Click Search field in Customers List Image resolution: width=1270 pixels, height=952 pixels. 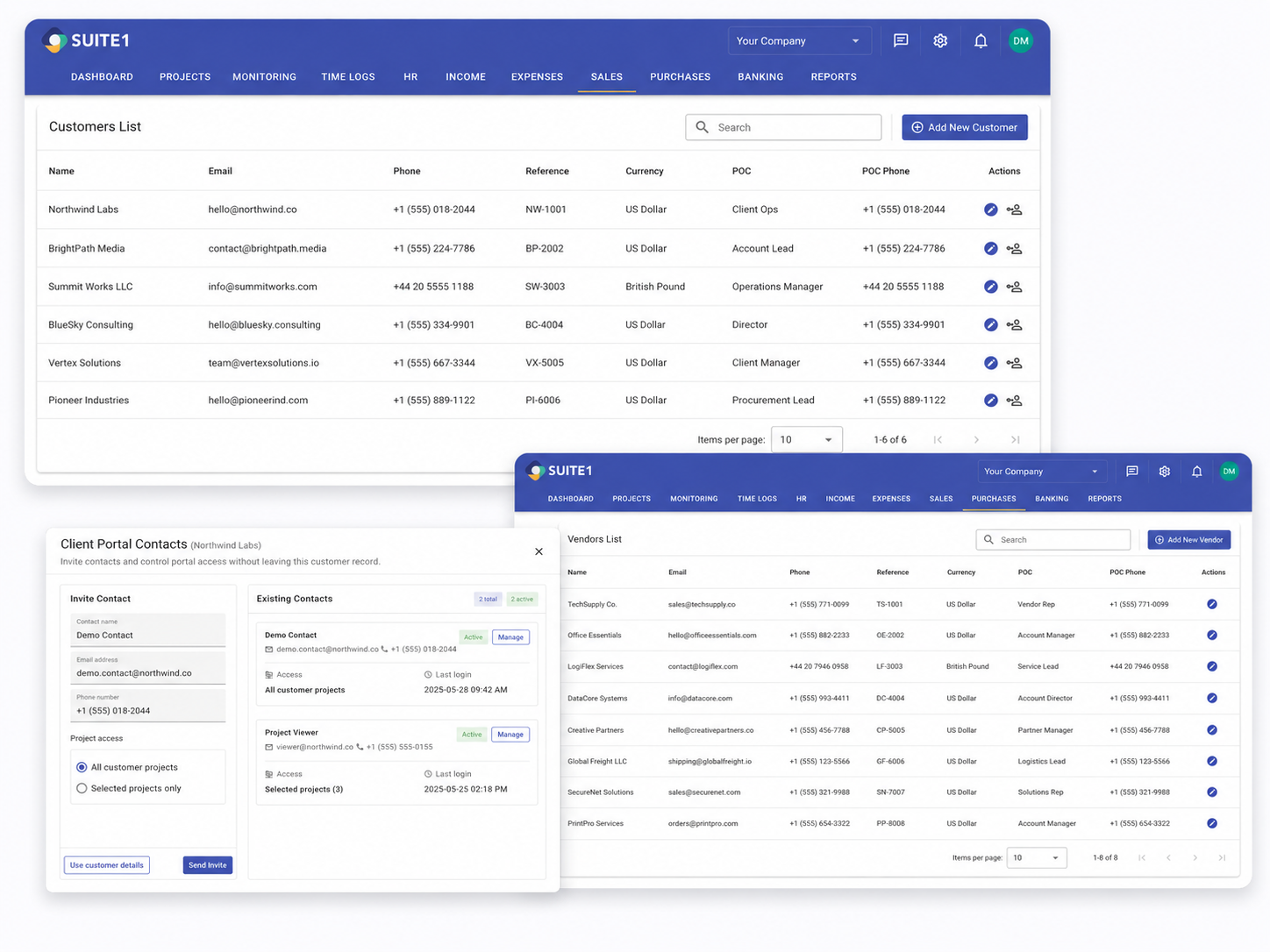783,127
